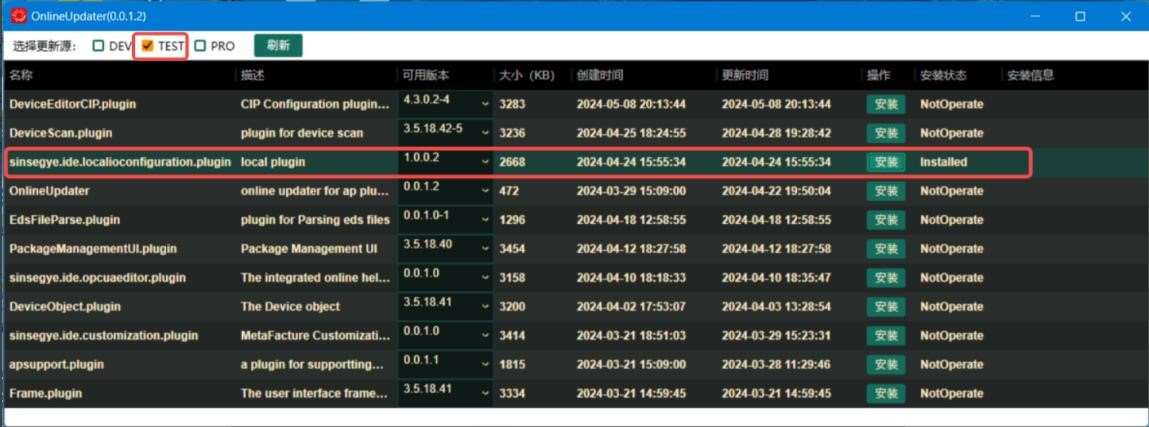Sort by the 创建时间 column header

tap(600, 75)
